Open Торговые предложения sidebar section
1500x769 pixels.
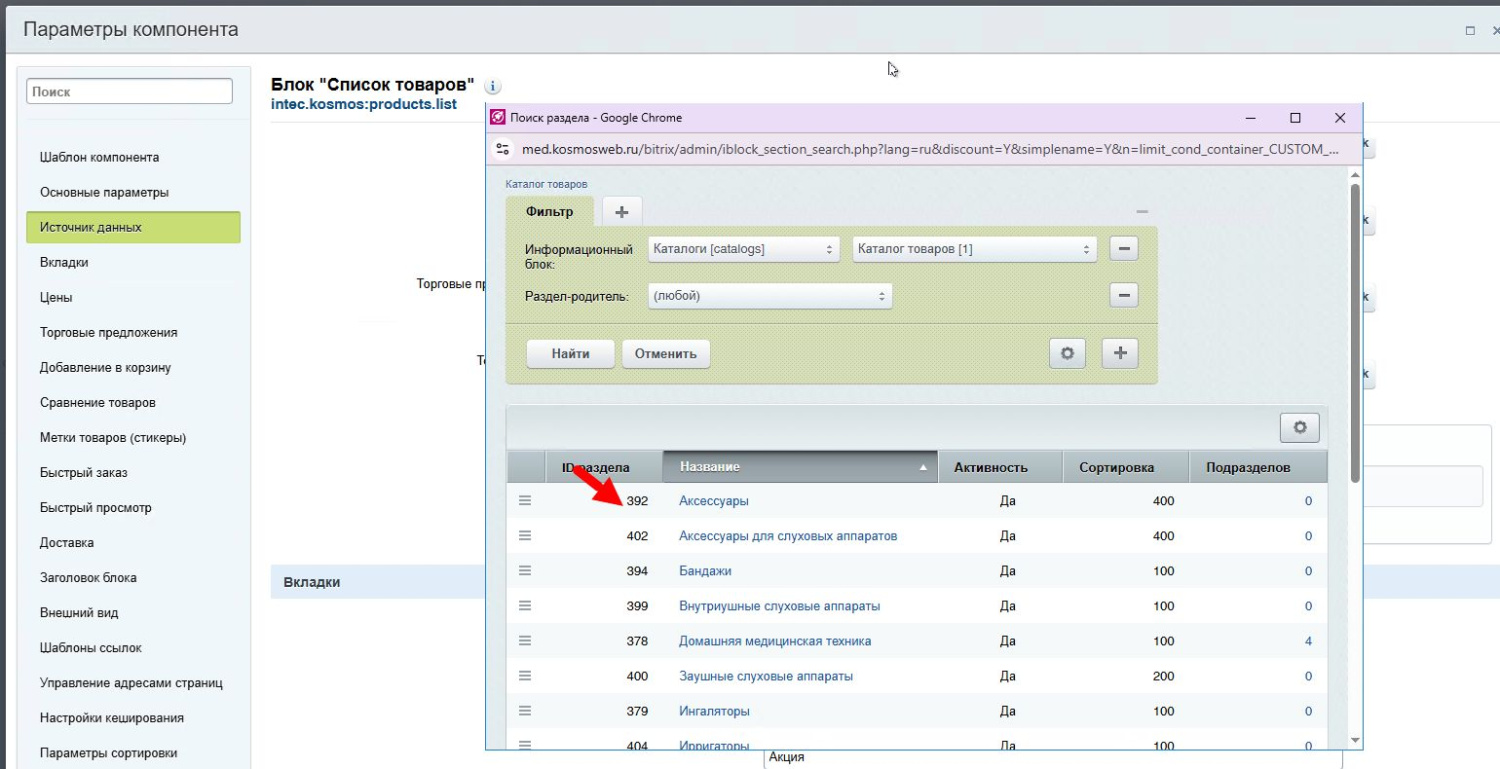[109, 332]
